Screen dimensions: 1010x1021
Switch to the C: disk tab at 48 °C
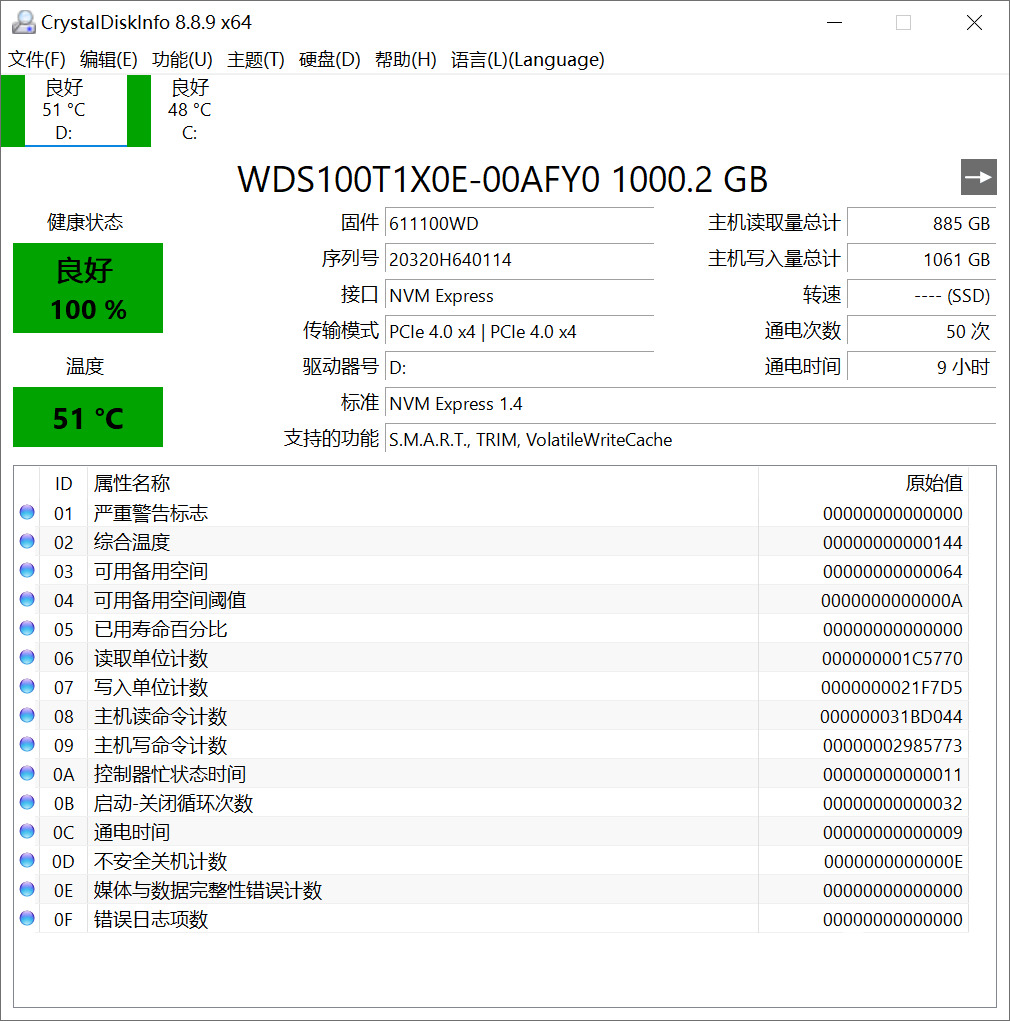tap(189, 110)
